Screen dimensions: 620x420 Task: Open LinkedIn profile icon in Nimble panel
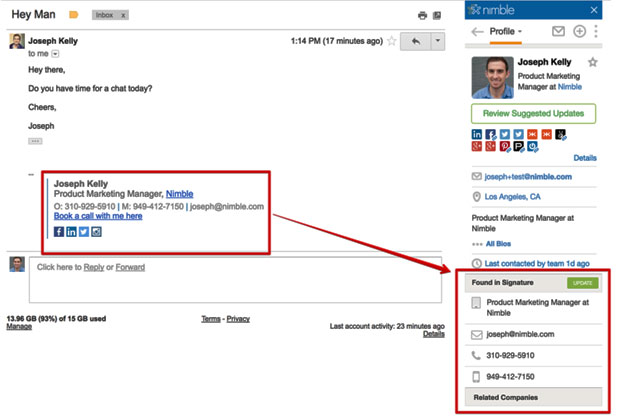coord(477,134)
